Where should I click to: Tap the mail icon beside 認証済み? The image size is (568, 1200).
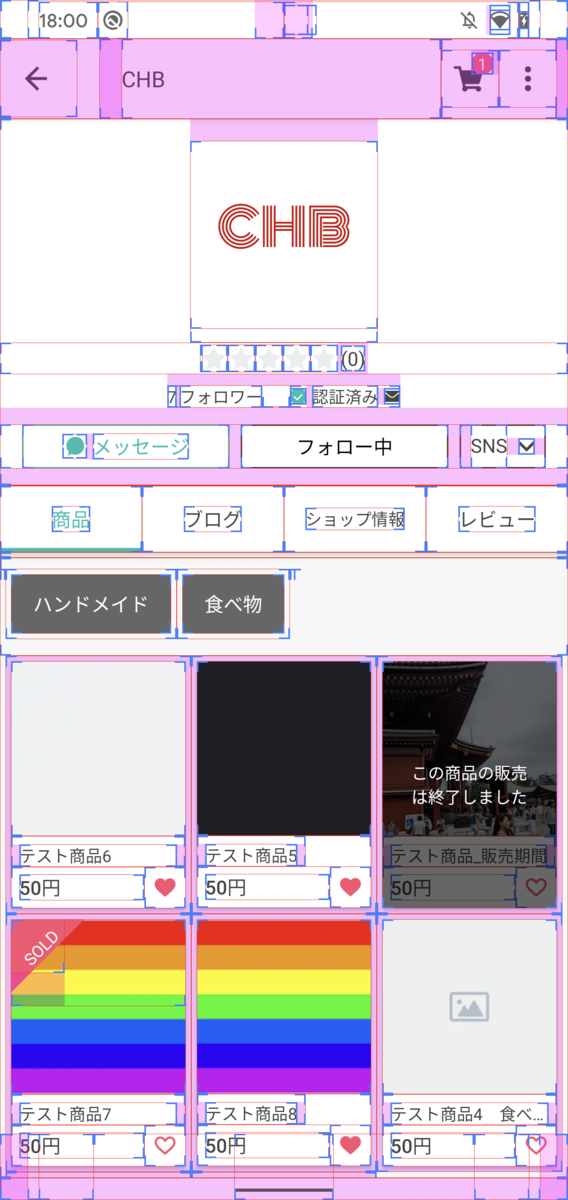391,397
